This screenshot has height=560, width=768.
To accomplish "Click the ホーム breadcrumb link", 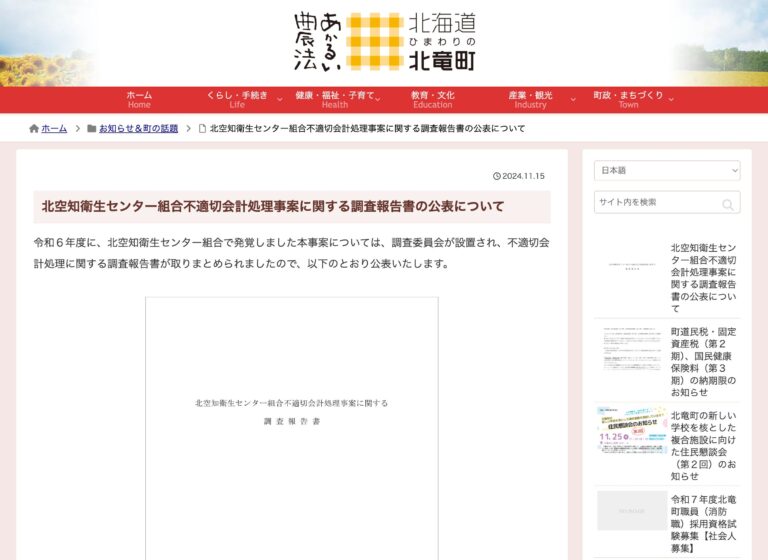I will coord(55,129).
